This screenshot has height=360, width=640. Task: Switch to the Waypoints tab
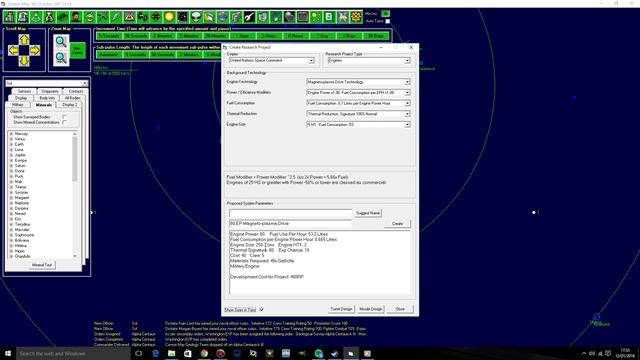[50, 91]
